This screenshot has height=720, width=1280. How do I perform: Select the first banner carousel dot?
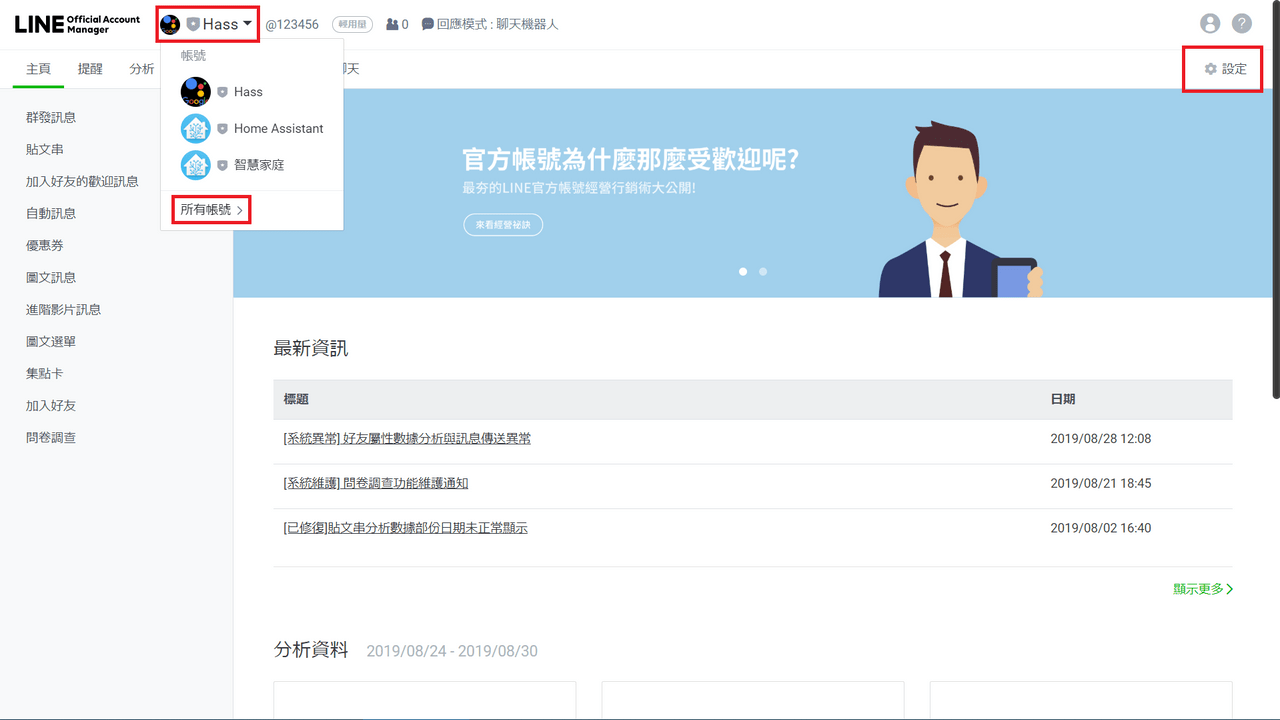click(743, 271)
